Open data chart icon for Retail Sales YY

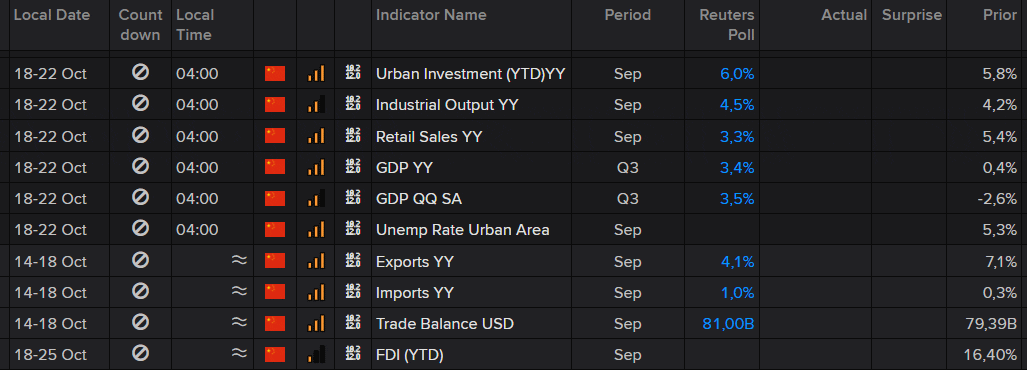353,136
